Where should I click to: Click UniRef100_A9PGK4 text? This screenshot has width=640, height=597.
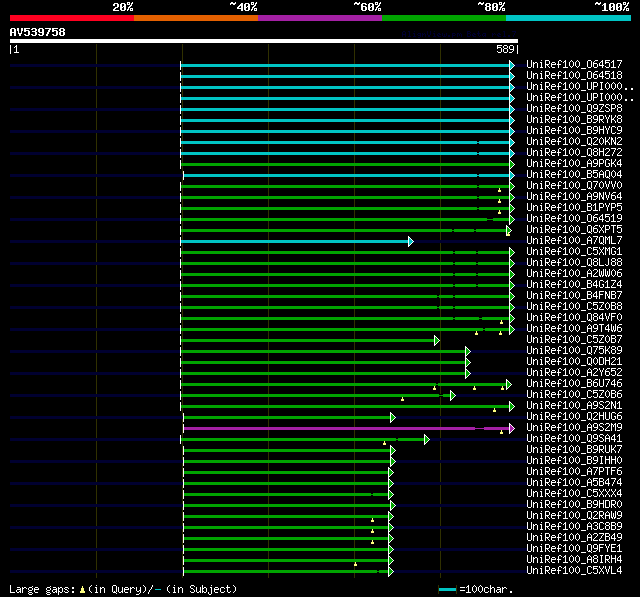point(574,164)
